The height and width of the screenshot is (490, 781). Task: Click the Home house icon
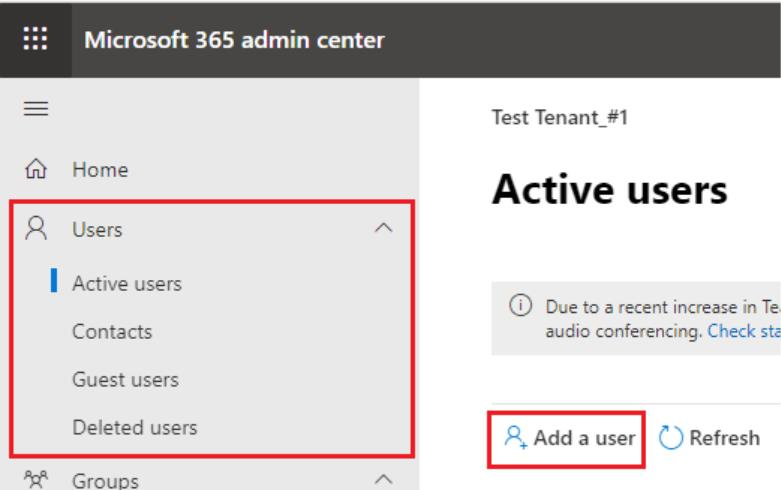(x=35, y=171)
